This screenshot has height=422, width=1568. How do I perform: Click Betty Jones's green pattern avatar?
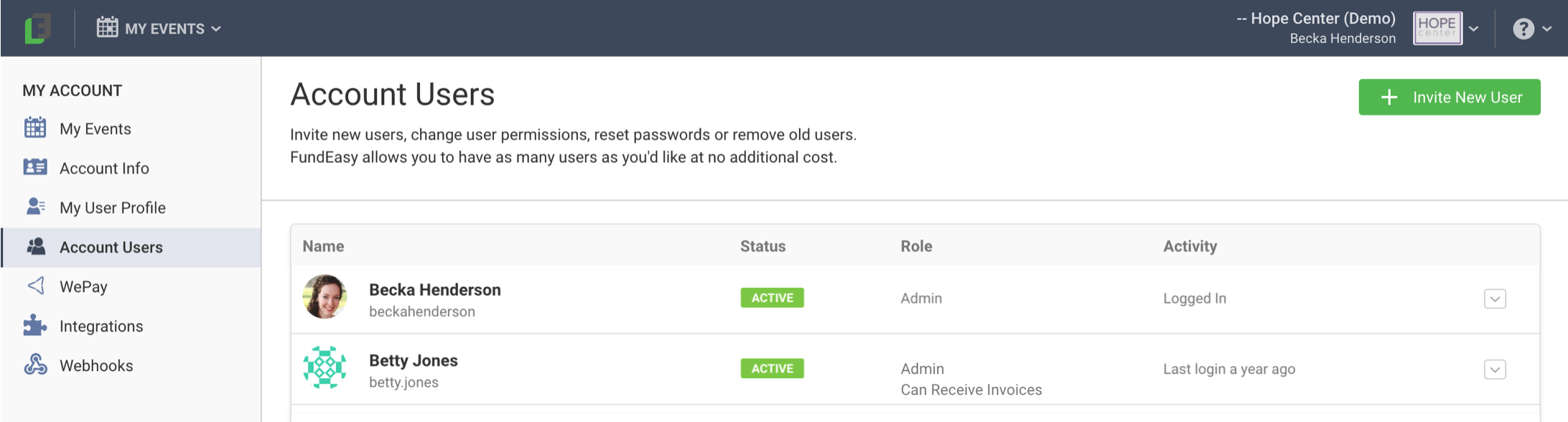pos(325,367)
